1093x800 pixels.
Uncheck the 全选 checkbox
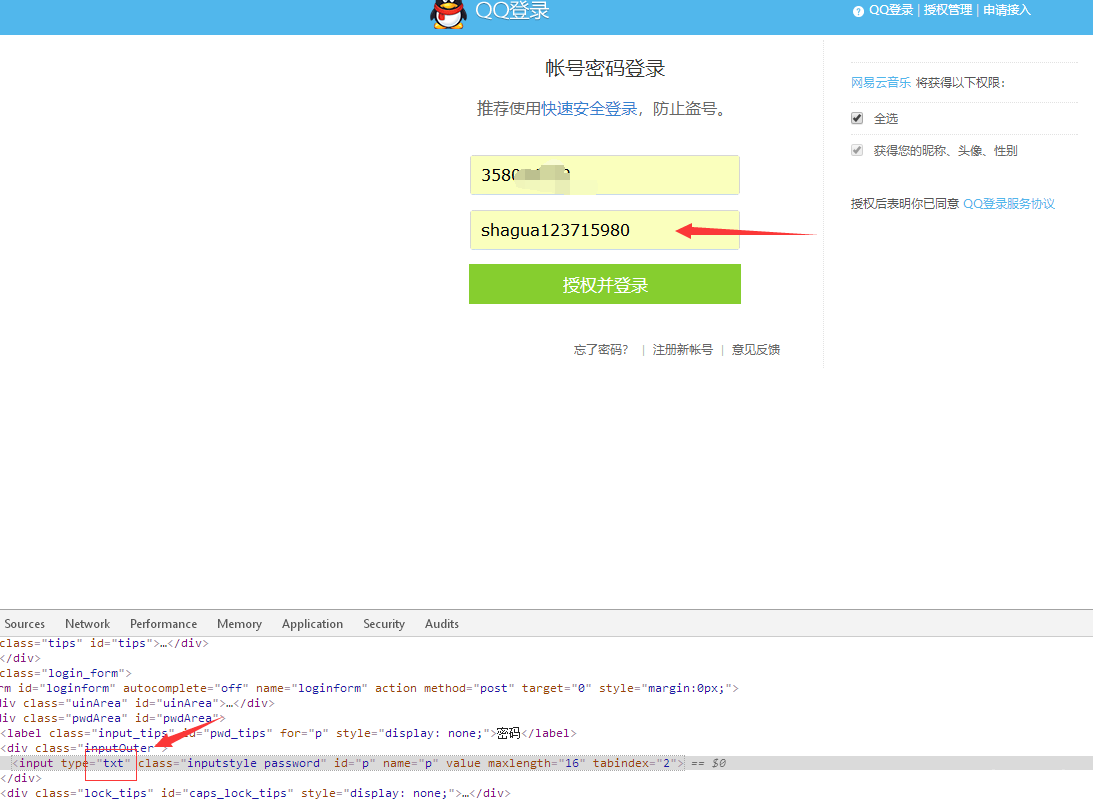(x=857, y=117)
